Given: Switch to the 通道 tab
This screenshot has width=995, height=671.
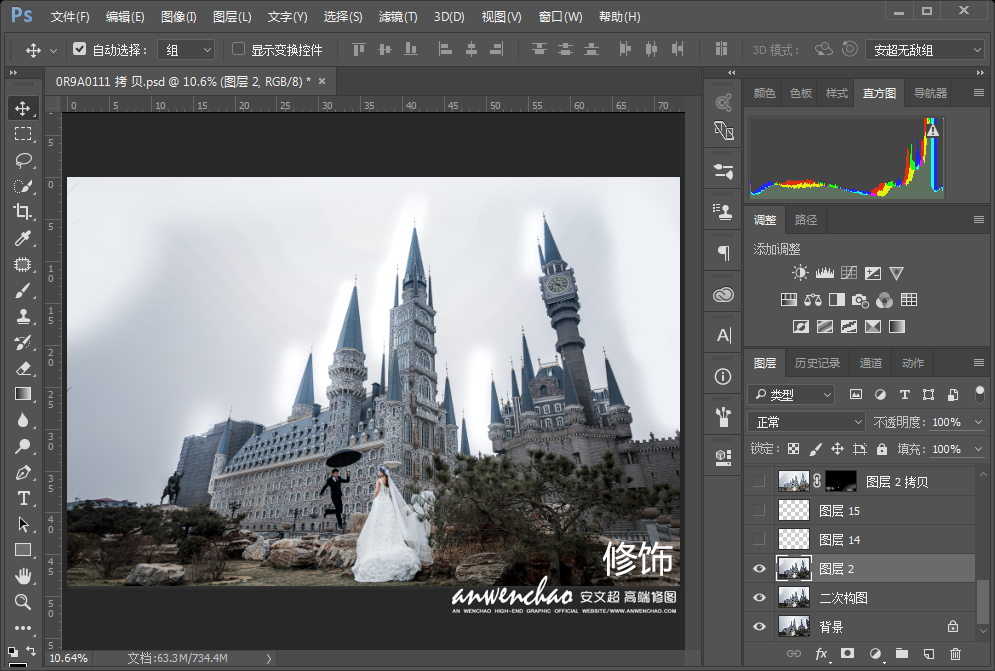Looking at the screenshot, I should 871,363.
